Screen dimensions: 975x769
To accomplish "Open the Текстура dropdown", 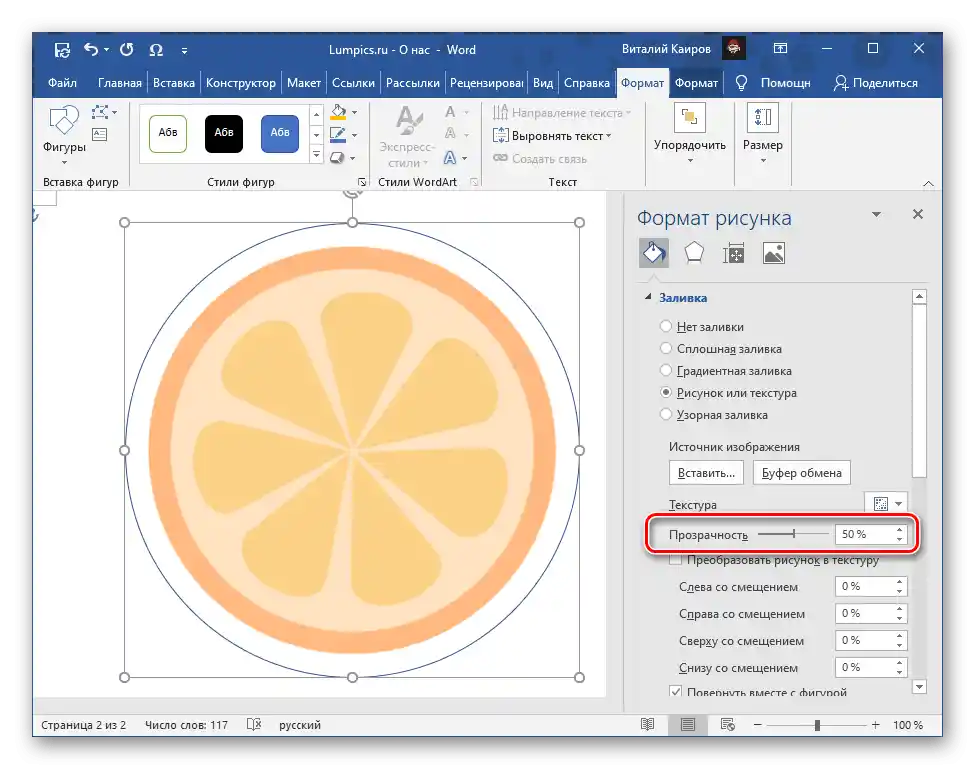I will point(886,504).
